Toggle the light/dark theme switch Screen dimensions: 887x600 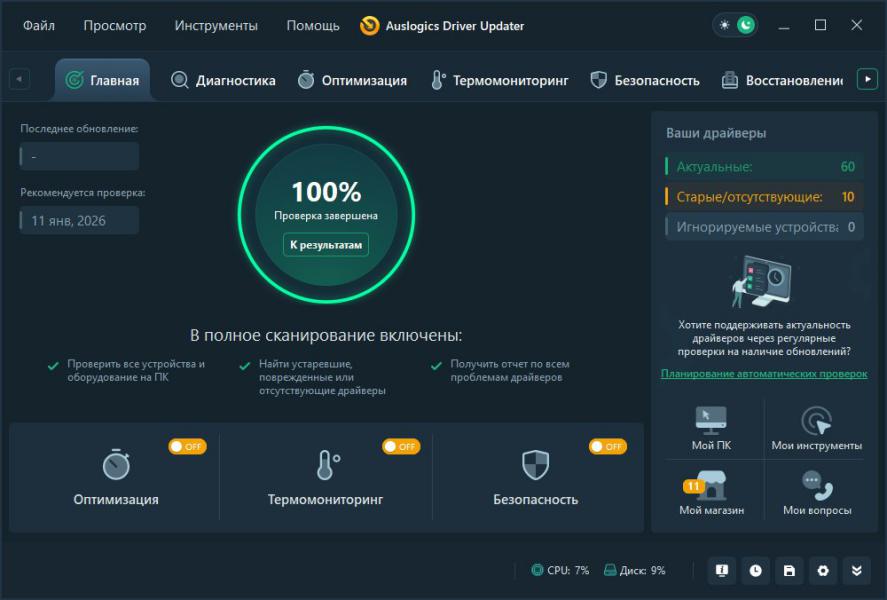coord(734,25)
